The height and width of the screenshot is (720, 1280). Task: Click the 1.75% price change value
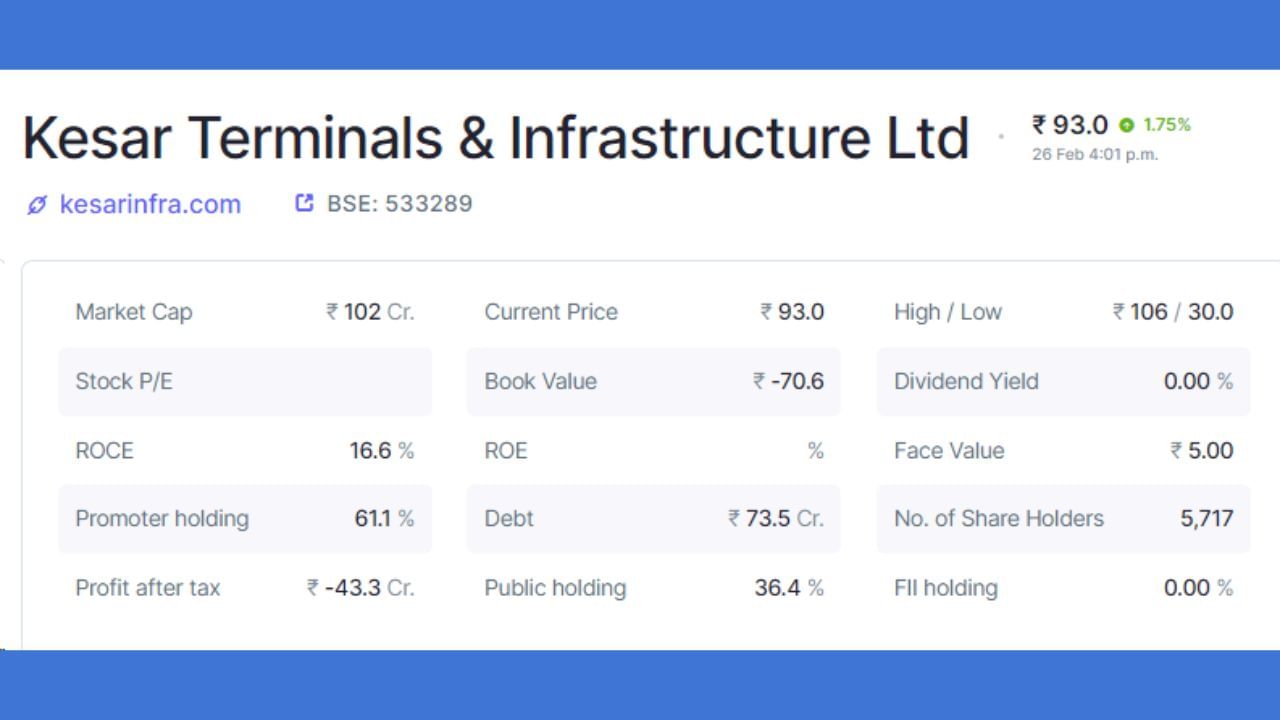(x=1167, y=125)
